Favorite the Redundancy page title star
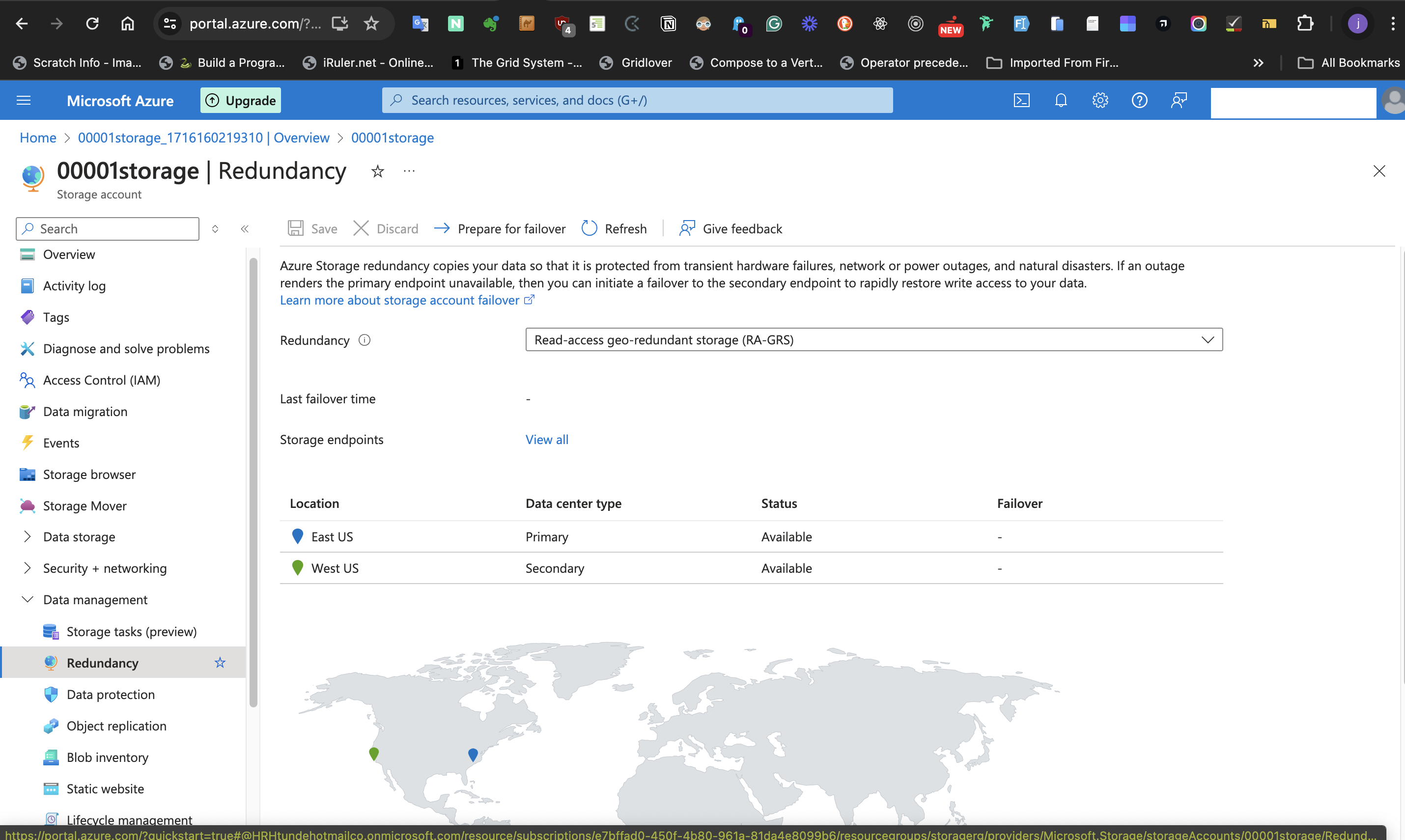1405x840 pixels. [378, 171]
